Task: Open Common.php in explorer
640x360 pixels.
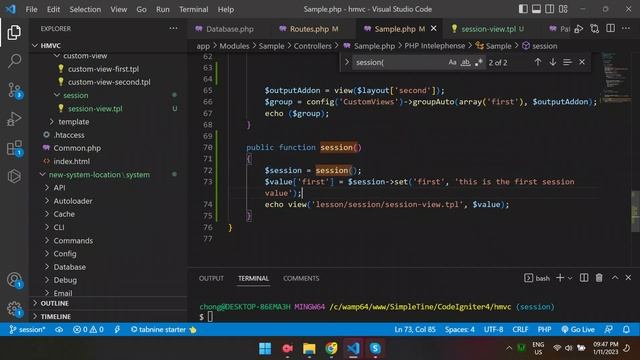Action: point(108,148)
